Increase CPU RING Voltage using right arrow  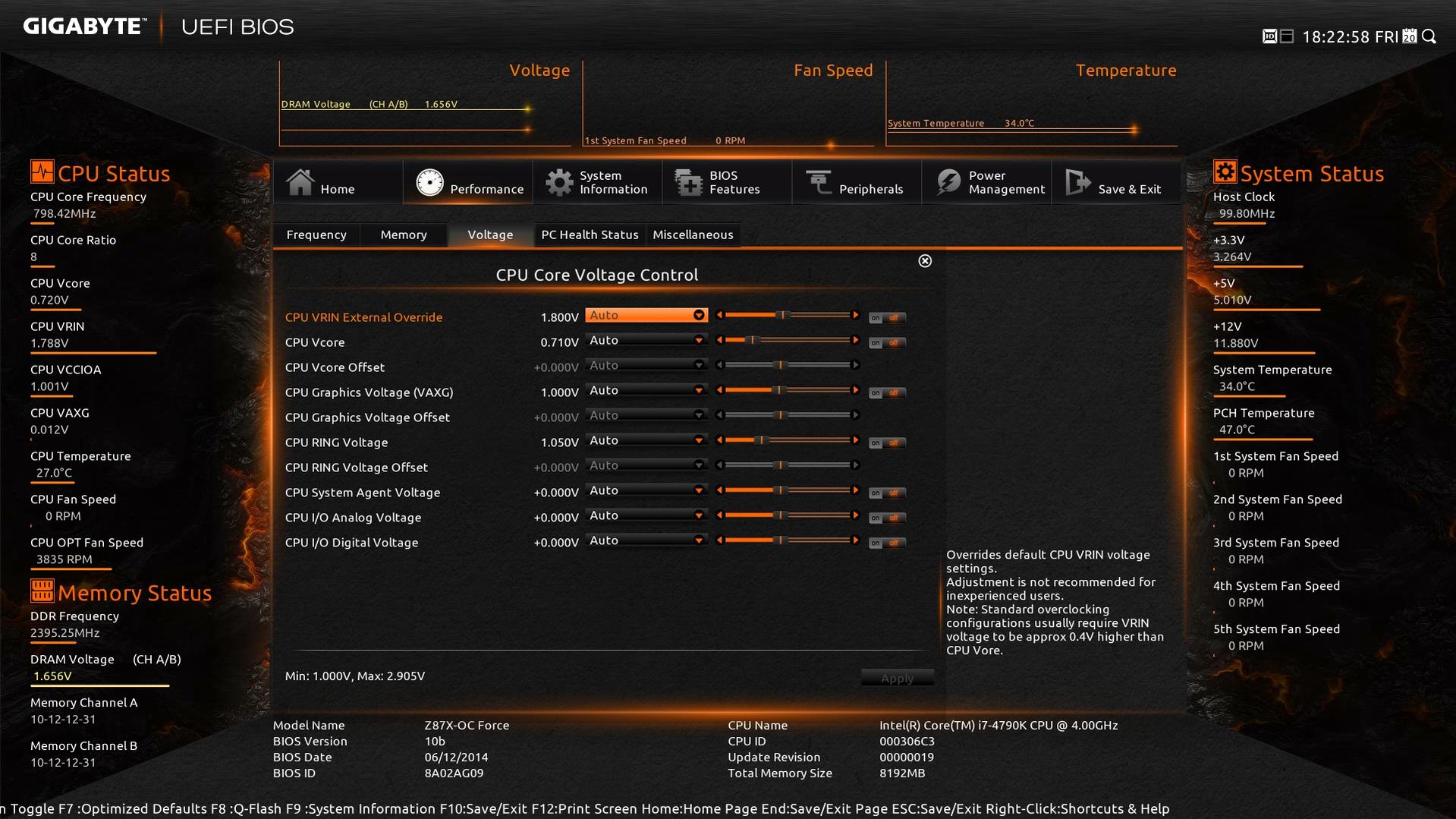coord(856,440)
